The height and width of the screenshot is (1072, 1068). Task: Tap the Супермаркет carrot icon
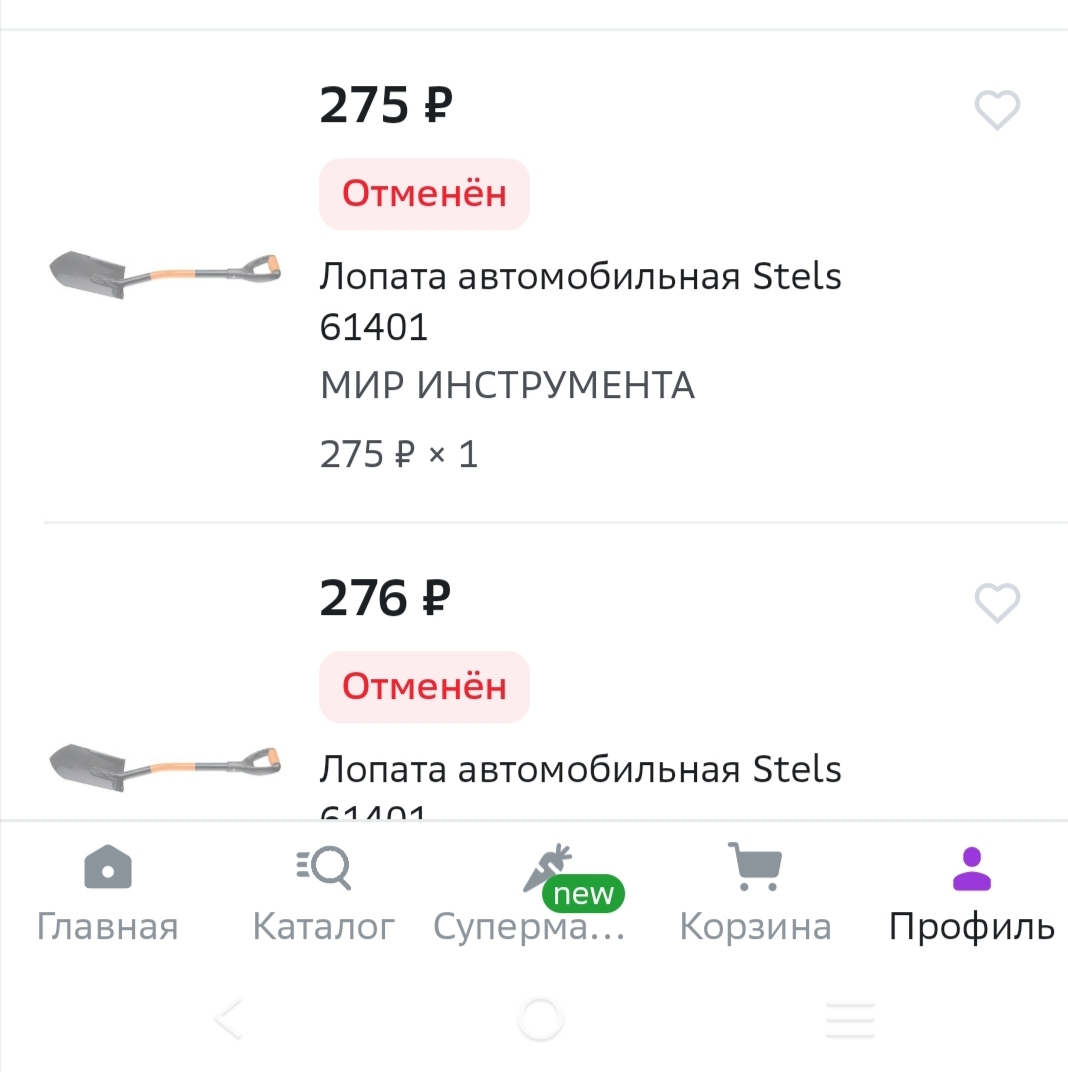[546, 867]
